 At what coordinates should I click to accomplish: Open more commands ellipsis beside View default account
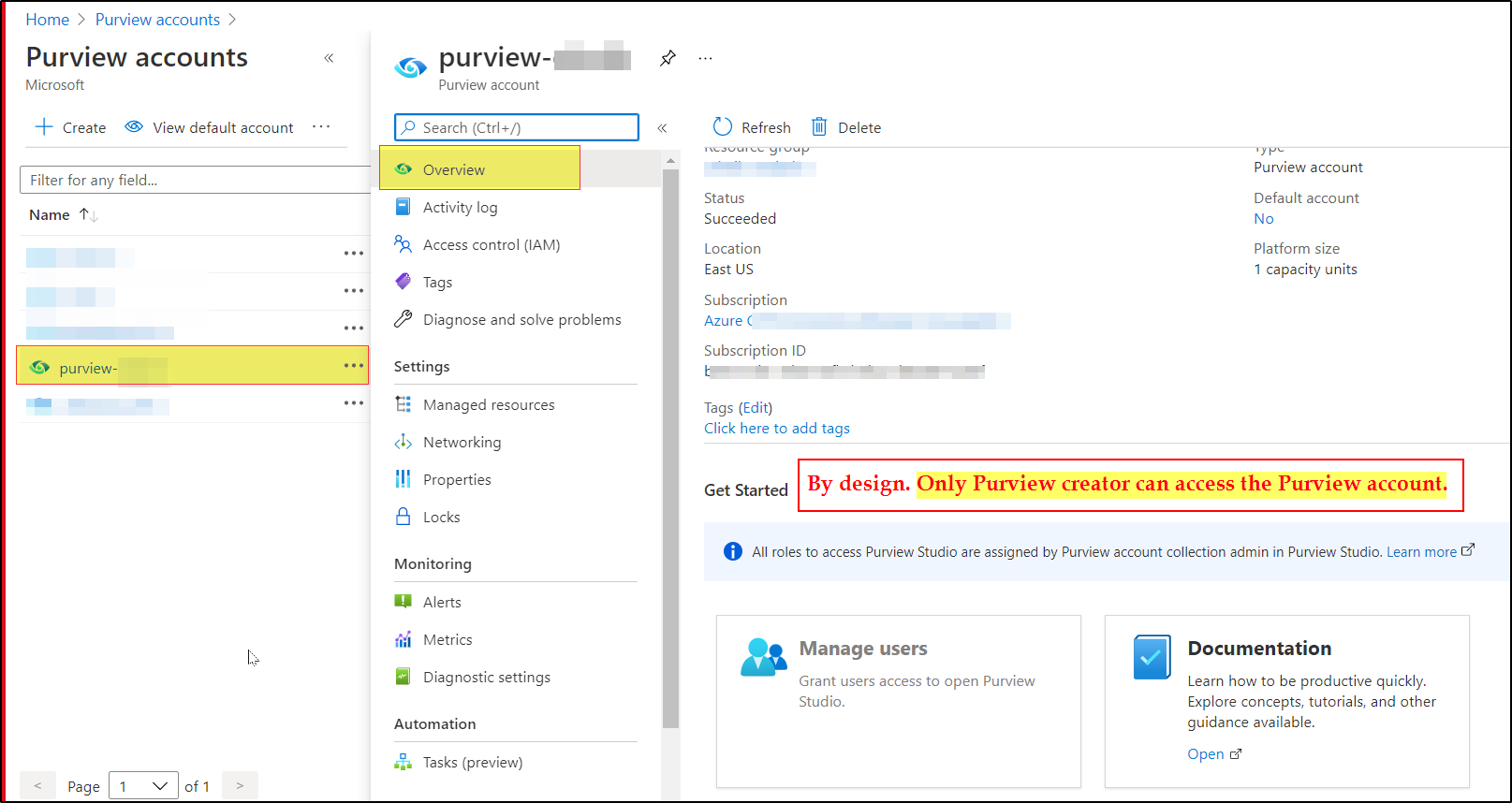tap(321, 126)
